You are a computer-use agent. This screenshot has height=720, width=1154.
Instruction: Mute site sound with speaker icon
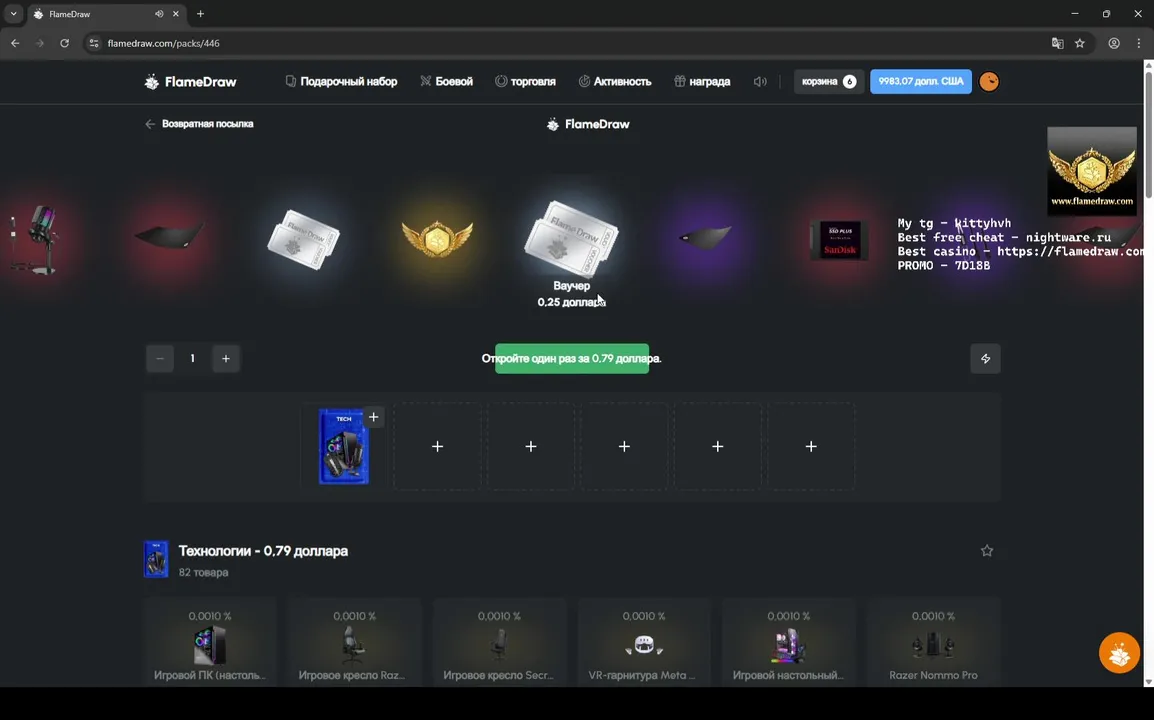760,82
